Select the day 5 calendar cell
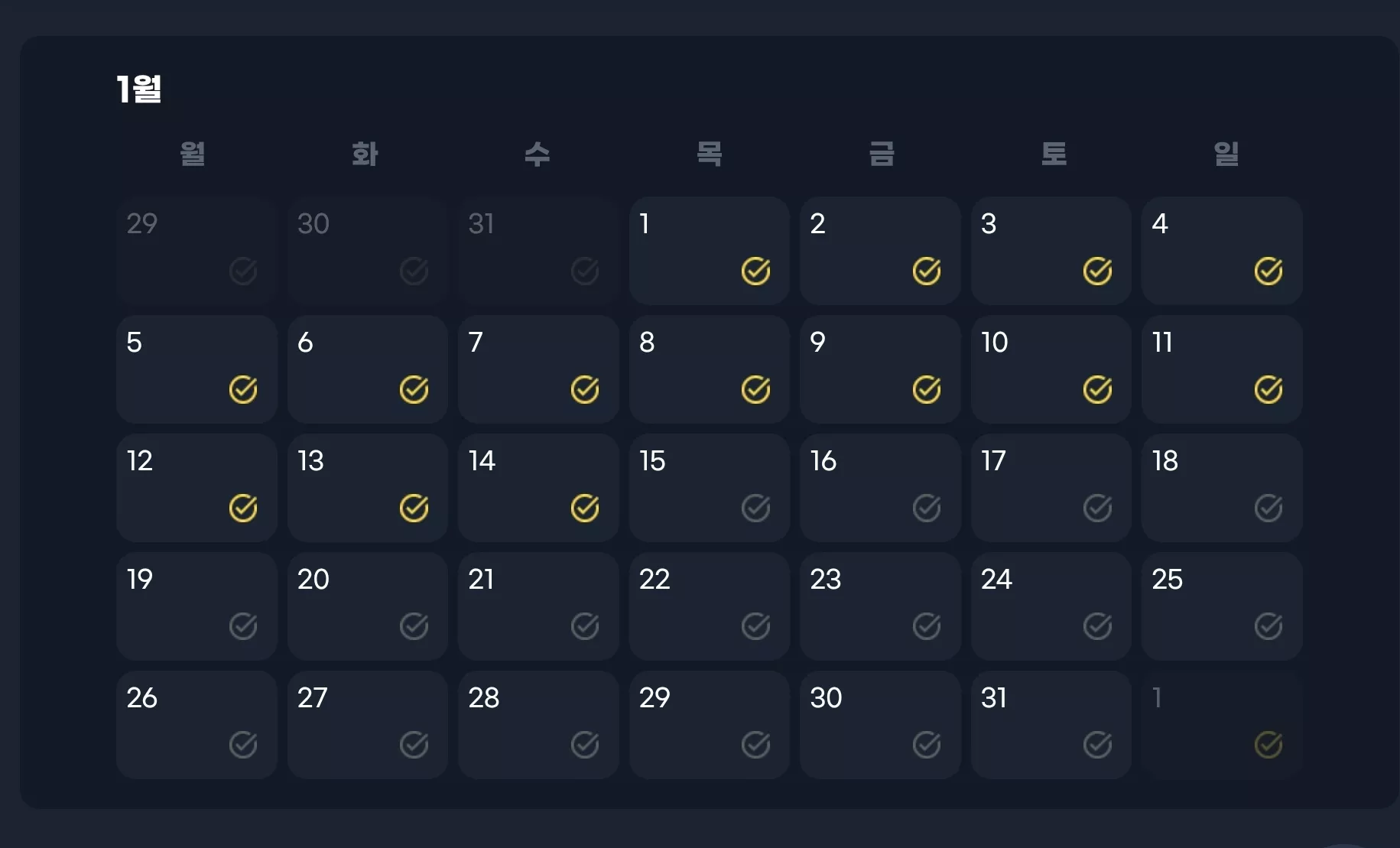Viewport: 1400px width, 848px height. (x=197, y=369)
